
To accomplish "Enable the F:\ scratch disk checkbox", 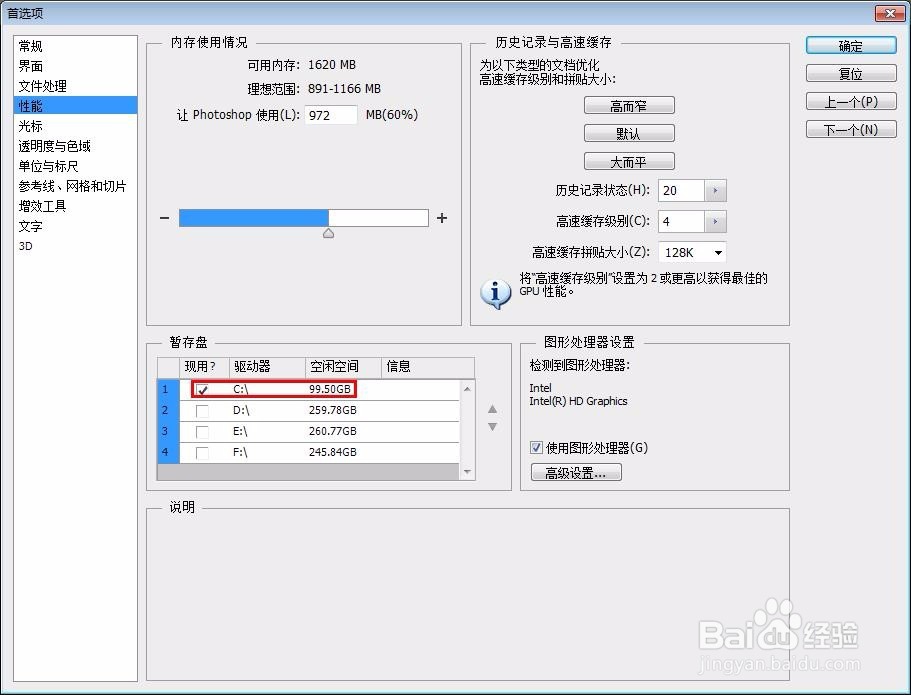I will [x=202, y=453].
